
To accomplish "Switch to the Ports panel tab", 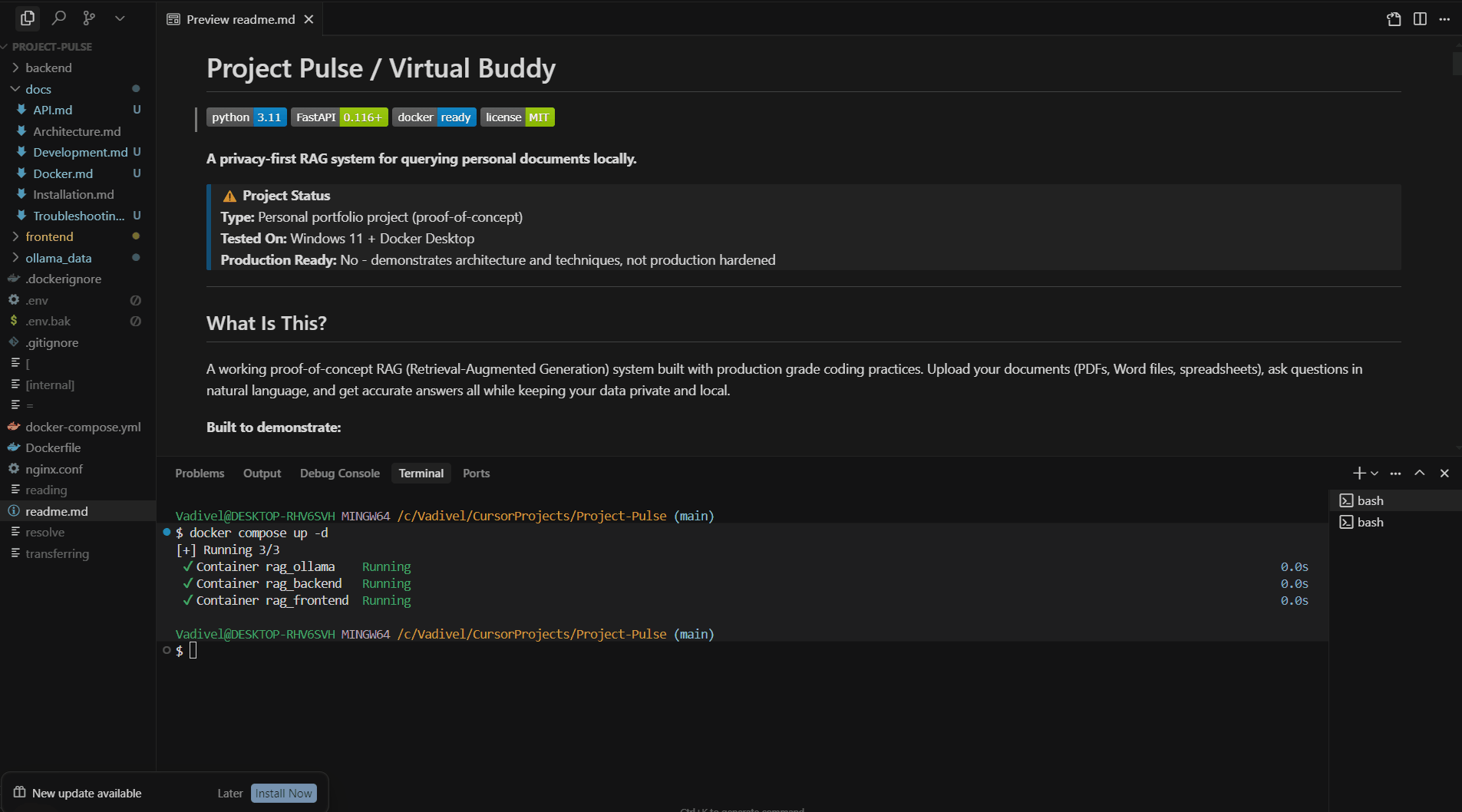I will [x=476, y=473].
